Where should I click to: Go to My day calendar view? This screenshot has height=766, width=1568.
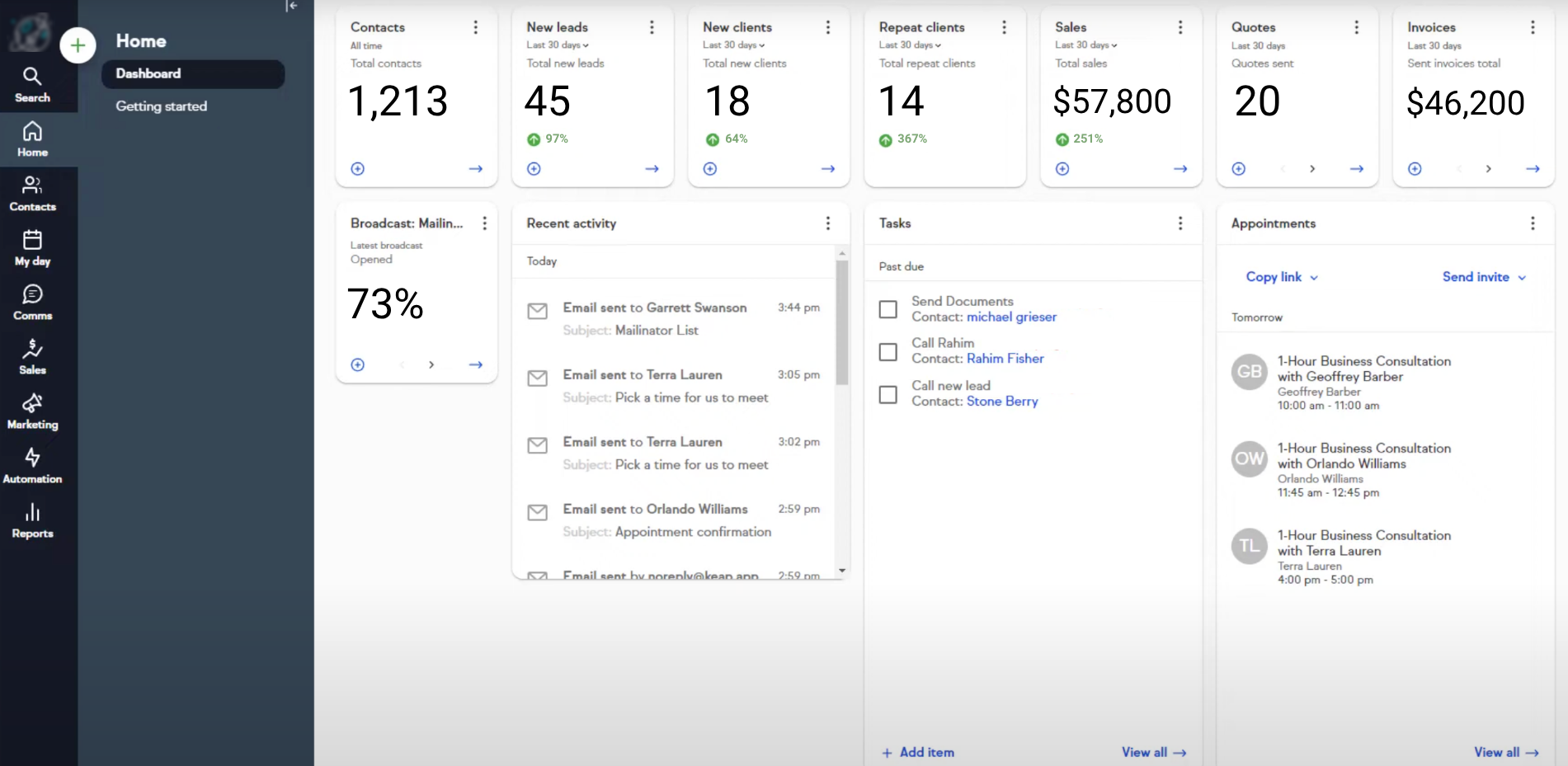(x=32, y=248)
